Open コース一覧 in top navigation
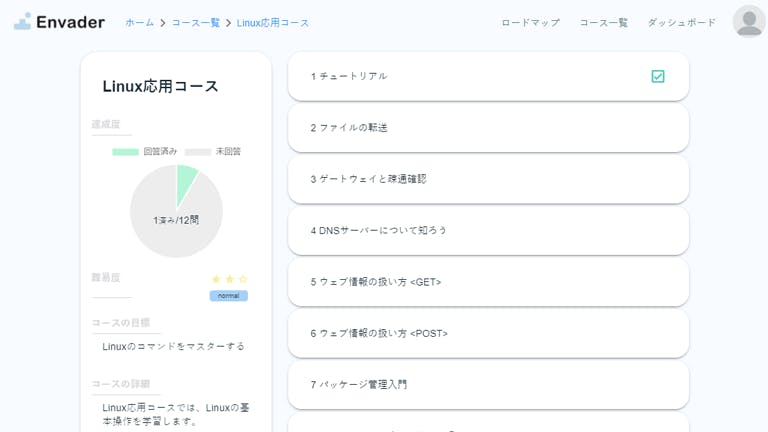768x432 pixels. point(603,23)
